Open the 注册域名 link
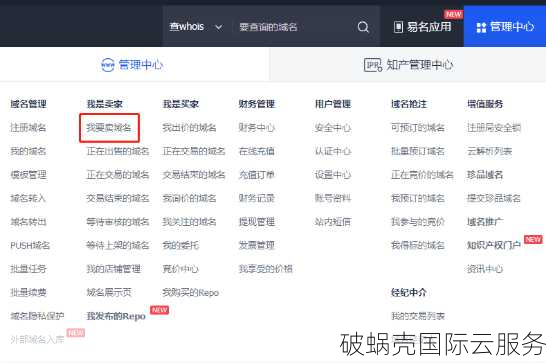 click(x=28, y=128)
